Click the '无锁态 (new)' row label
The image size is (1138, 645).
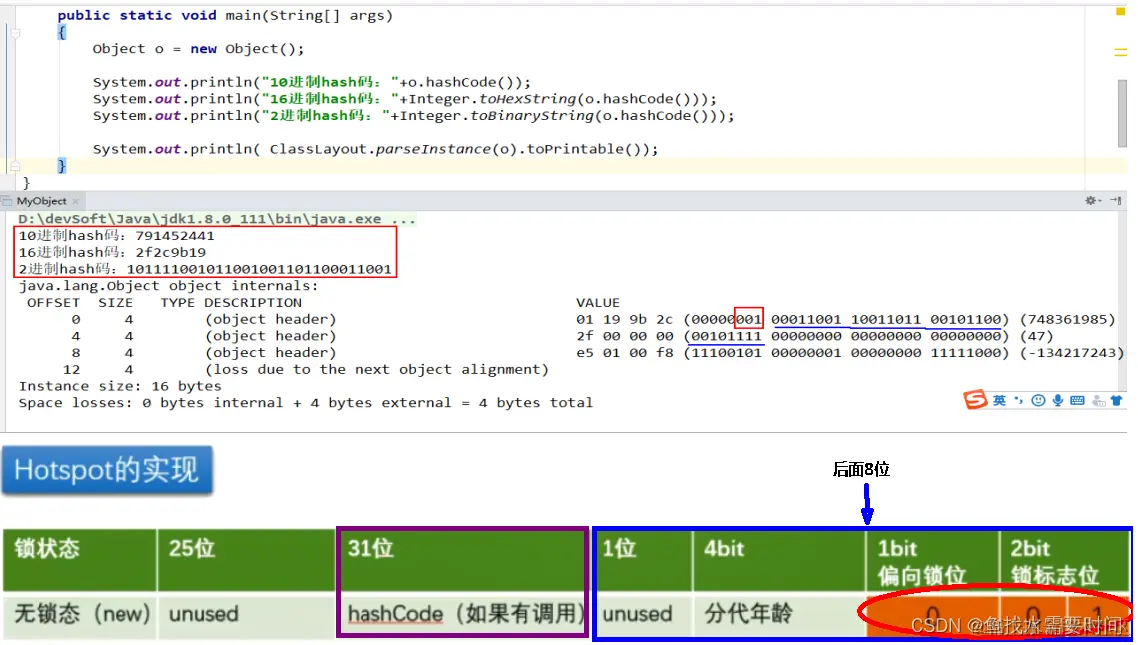tap(82, 614)
